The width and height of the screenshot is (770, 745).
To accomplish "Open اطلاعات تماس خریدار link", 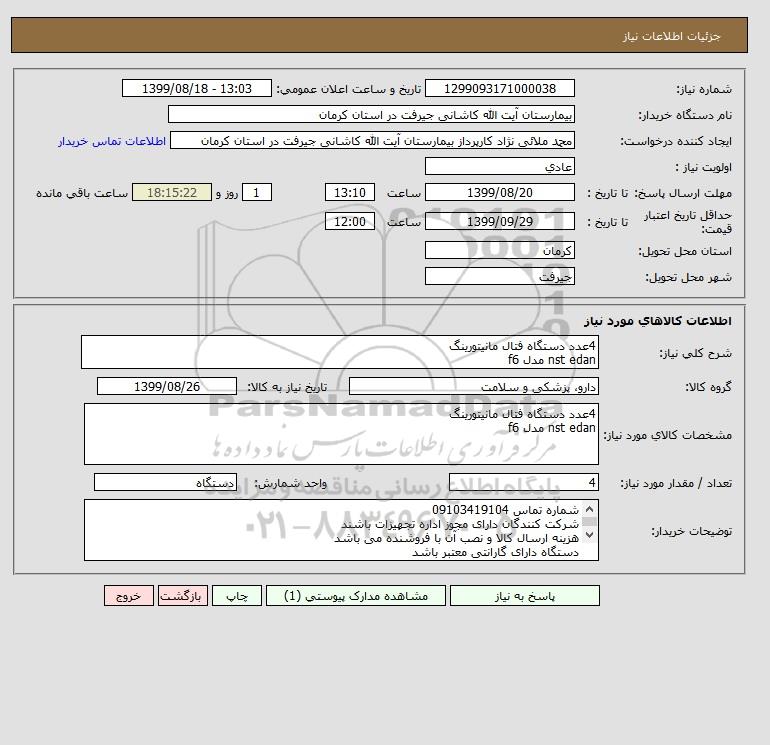I will click(112, 141).
